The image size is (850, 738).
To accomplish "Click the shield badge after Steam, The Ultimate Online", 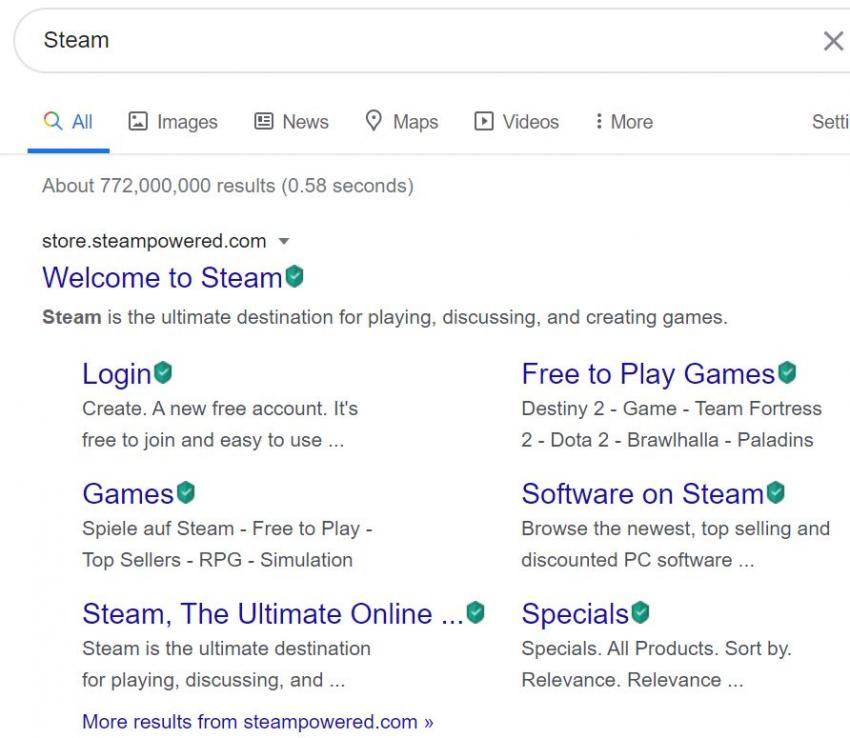I will point(475,612).
